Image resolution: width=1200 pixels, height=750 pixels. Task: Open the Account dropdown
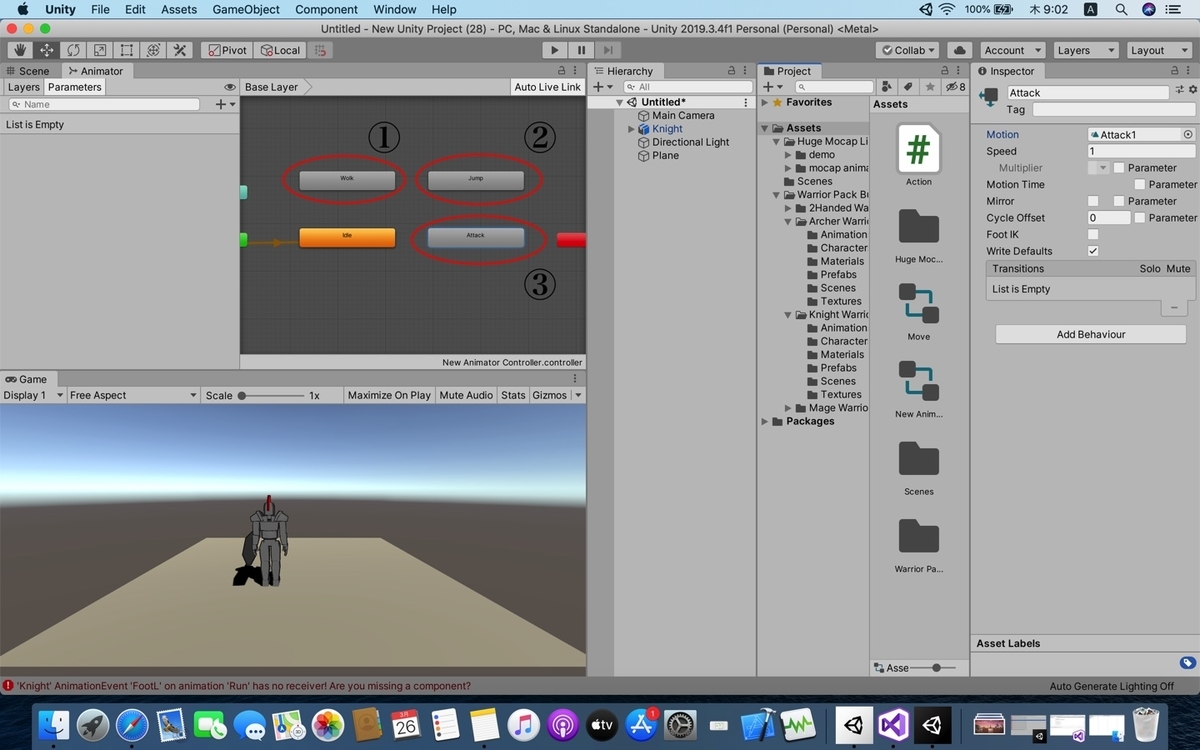(x=1011, y=50)
